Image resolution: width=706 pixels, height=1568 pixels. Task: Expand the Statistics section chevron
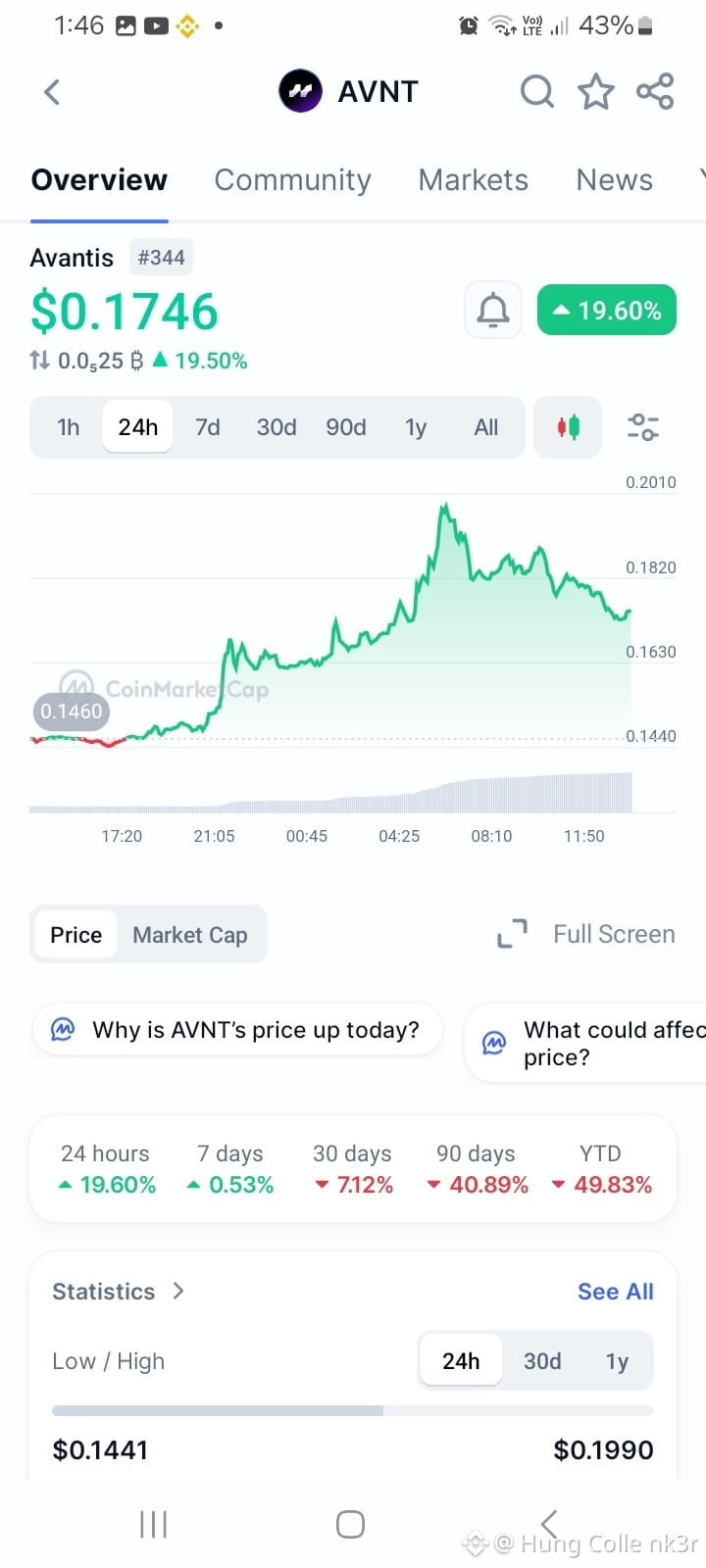click(178, 1291)
